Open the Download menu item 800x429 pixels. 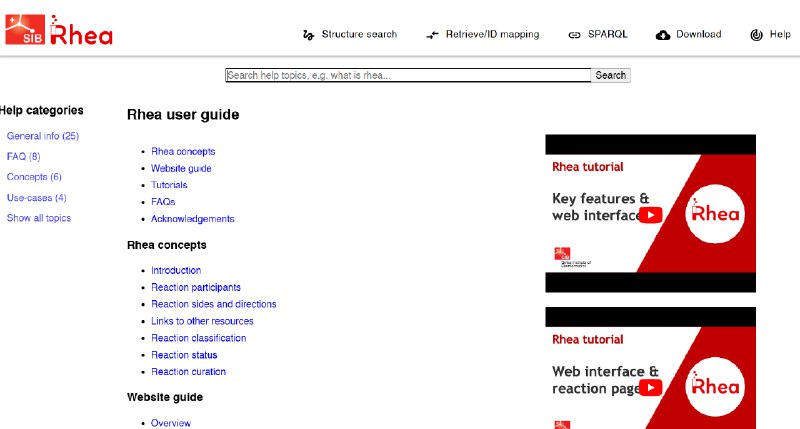coord(698,34)
